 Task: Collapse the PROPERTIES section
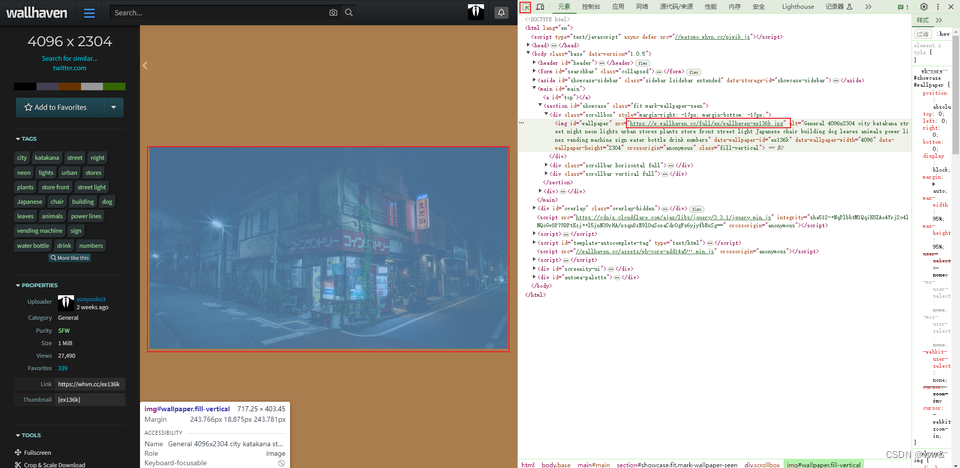(37, 285)
